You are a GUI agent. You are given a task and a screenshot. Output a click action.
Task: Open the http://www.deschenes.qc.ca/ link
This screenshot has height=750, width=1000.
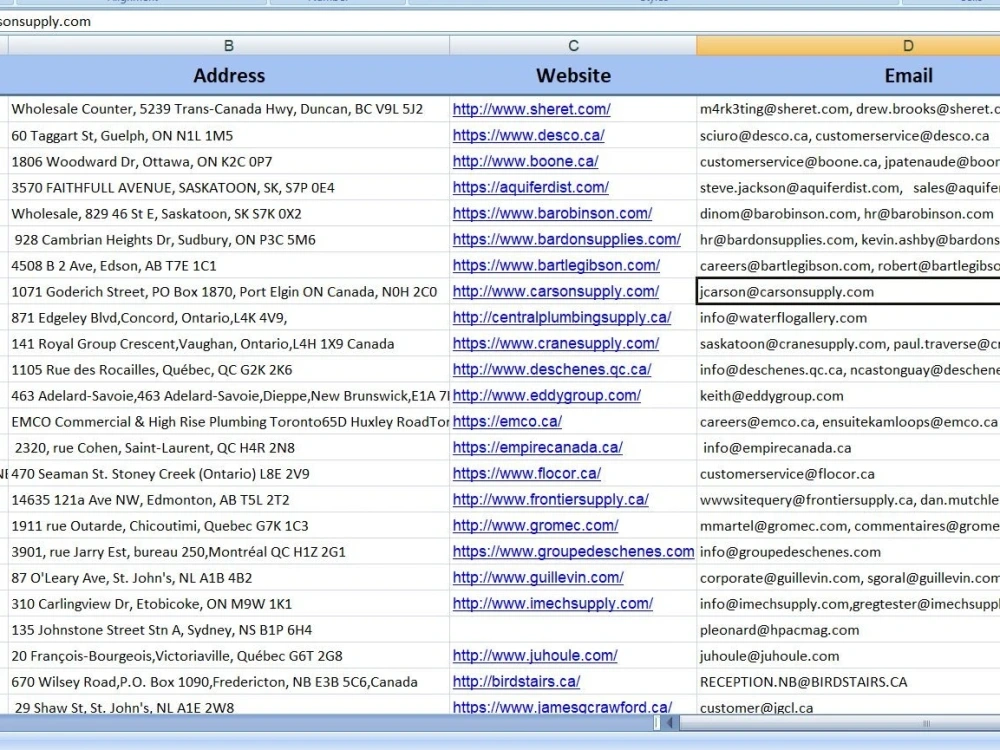tap(552, 369)
